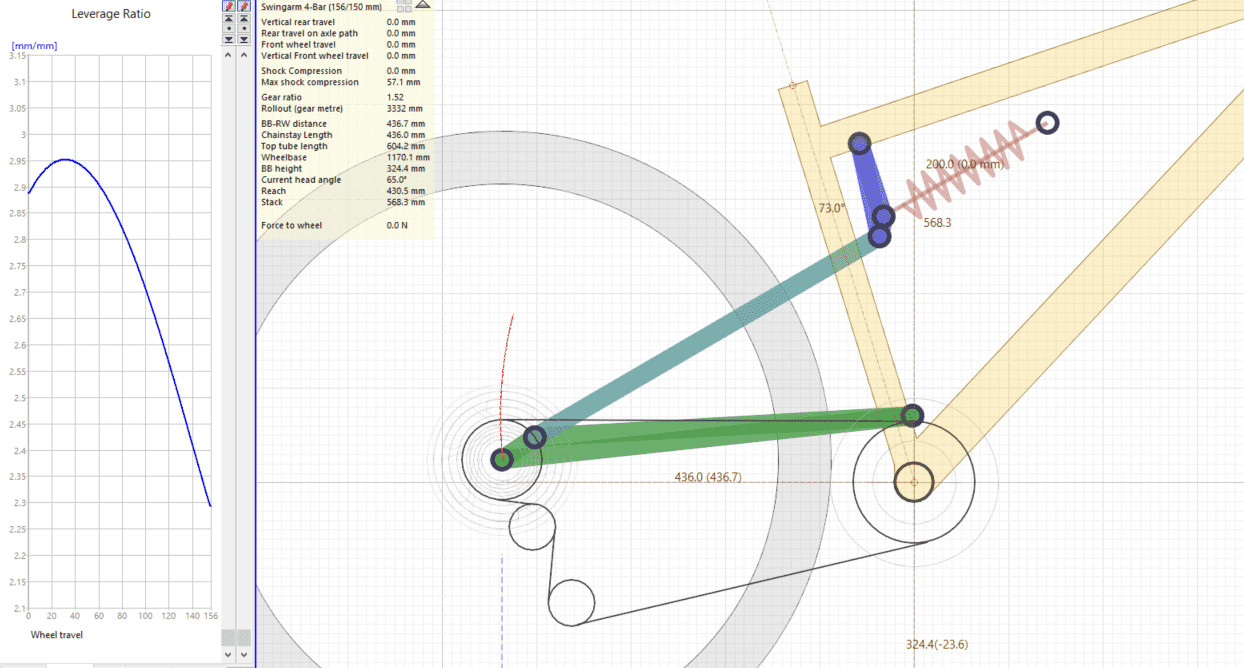Click the info panel grid layout icon
Image resolution: width=1244 pixels, height=668 pixels.
click(404, 5)
